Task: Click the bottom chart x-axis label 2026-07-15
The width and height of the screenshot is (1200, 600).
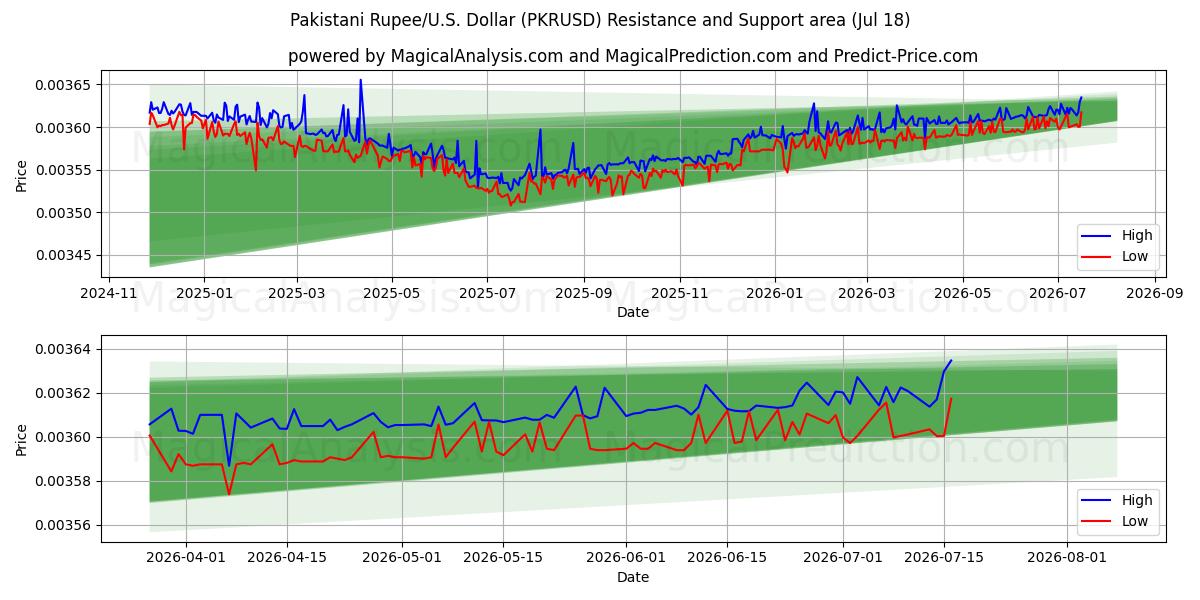Action: [944, 557]
